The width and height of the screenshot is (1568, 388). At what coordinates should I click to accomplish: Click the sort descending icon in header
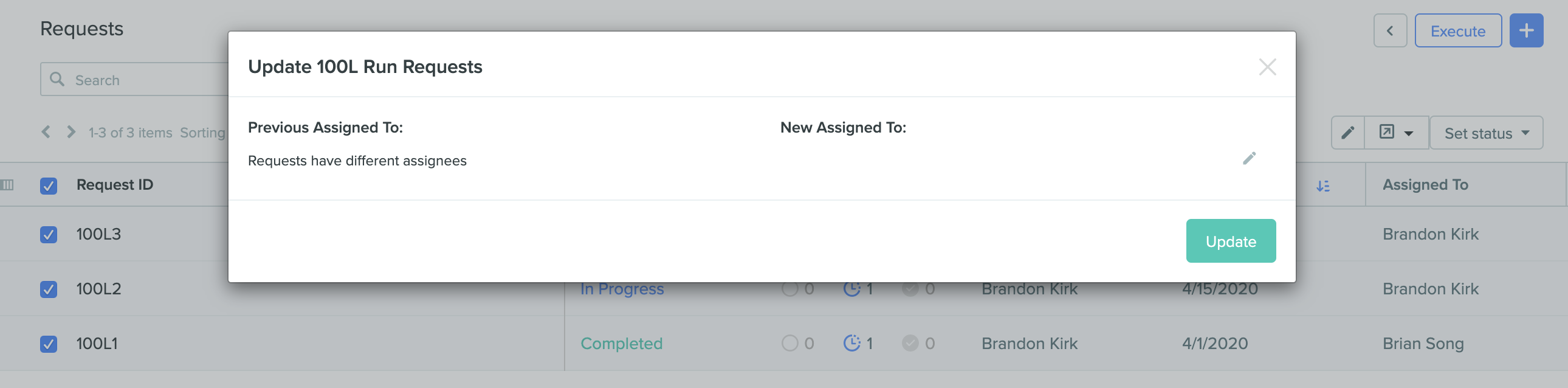click(x=1322, y=185)
